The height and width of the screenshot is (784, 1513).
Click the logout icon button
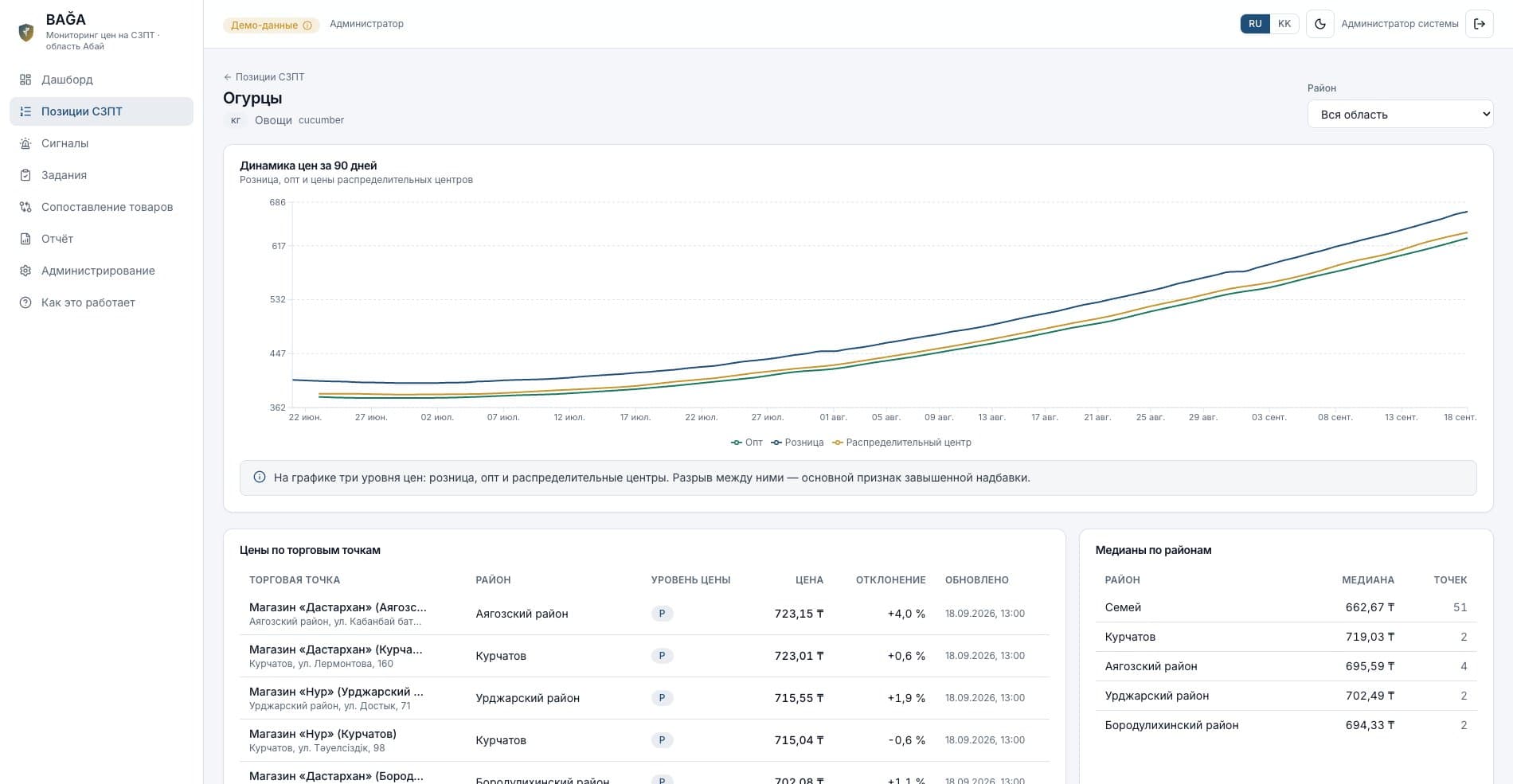pyautogui.click(x=1480, y=24)
